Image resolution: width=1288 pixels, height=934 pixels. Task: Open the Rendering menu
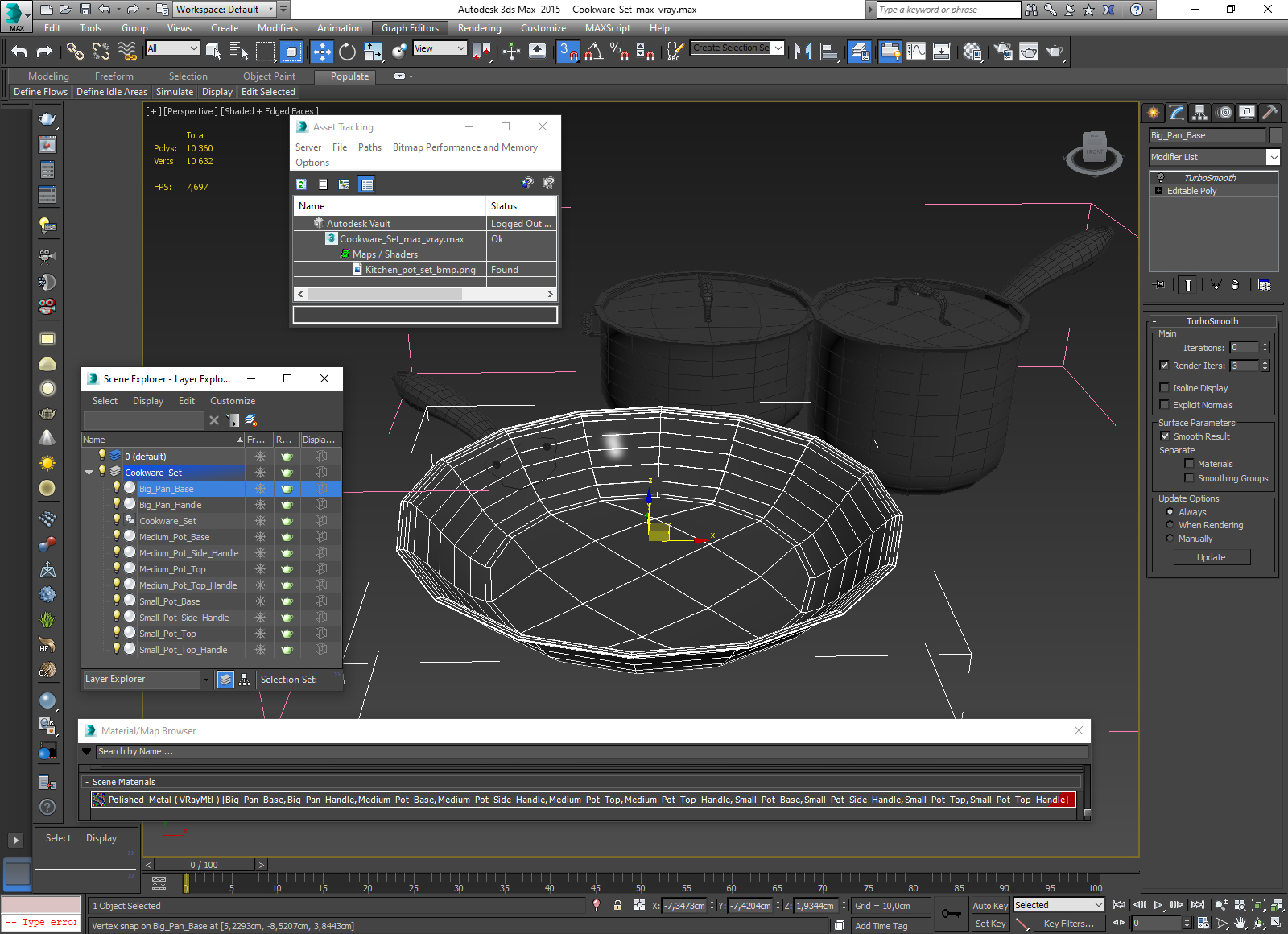click(x=480, y=28)
